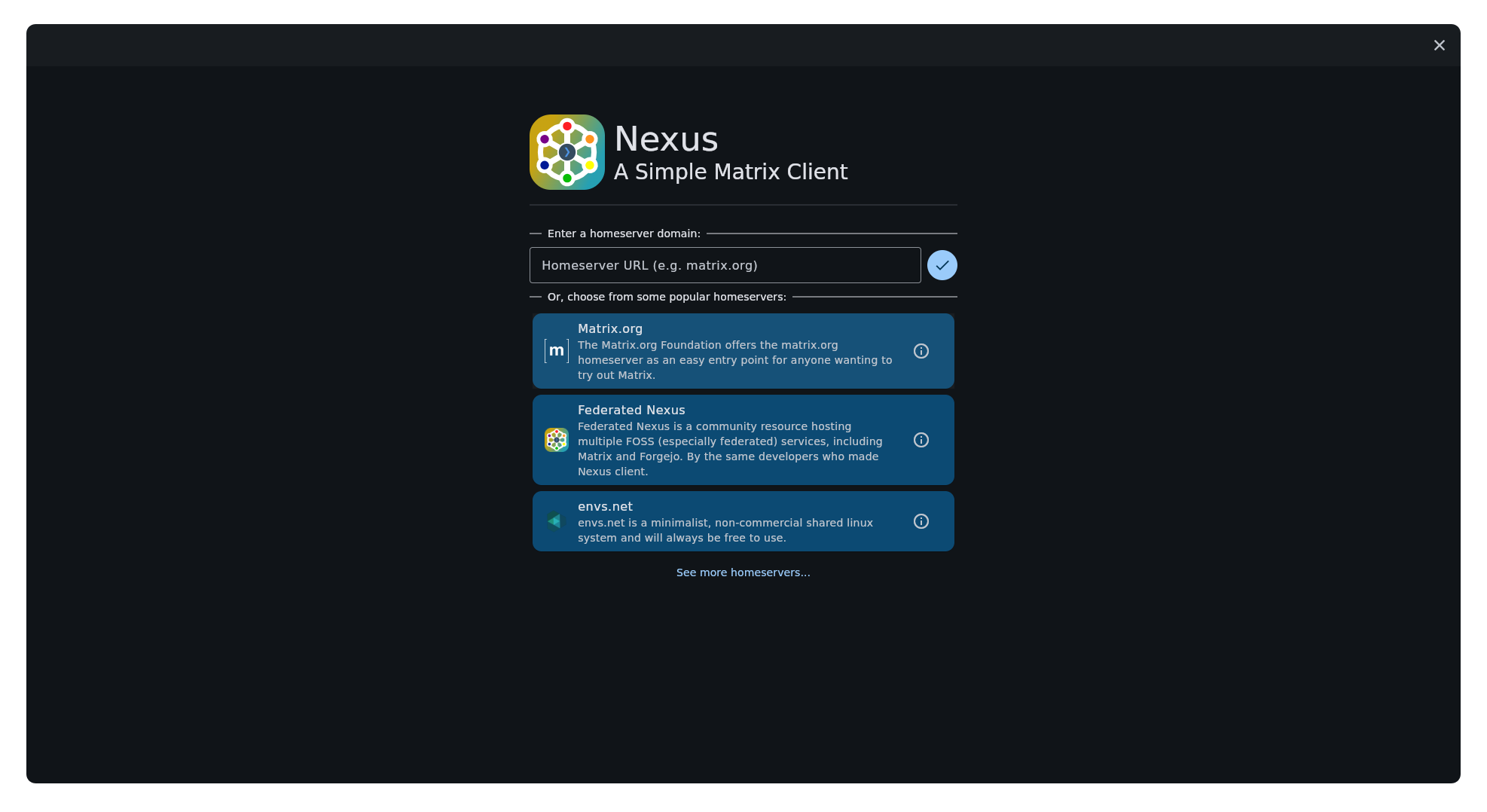Select the Federated Nexus homeserver card
This screenshot has width=1487, height=812.
[723, 440]
